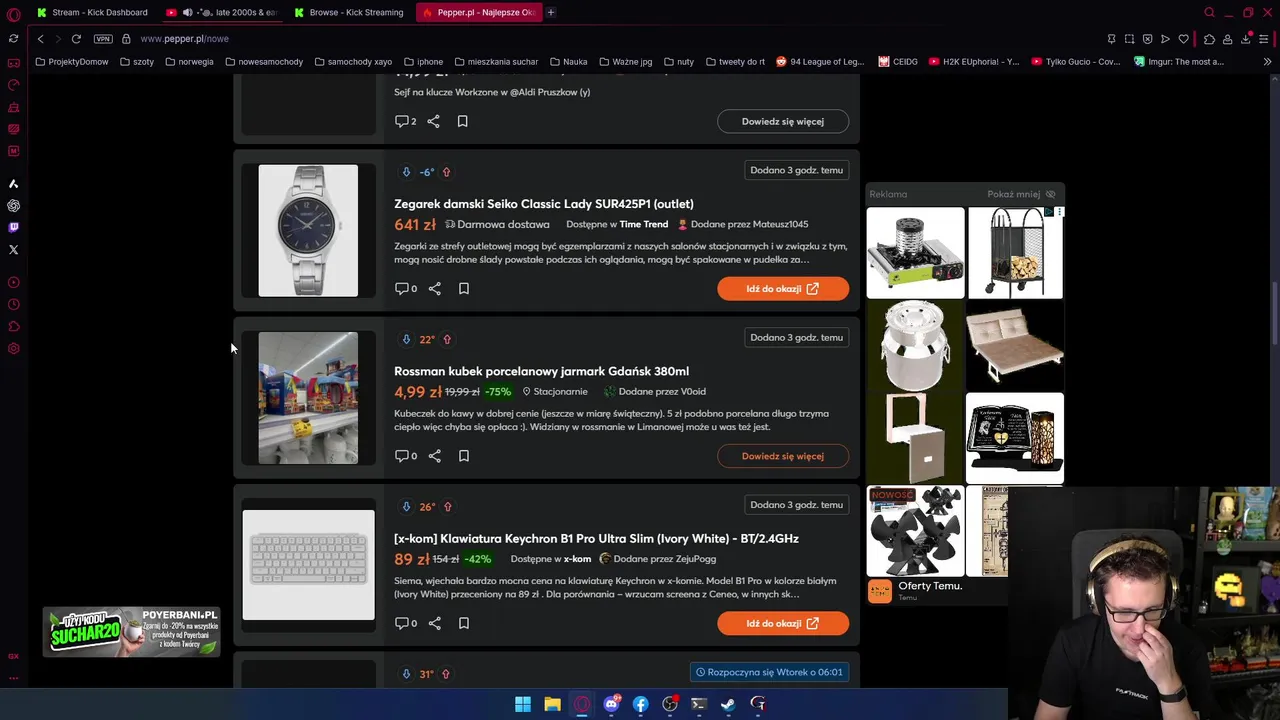Viewport: 1280px width, 720px height.
Task: Vote up the Rossman kubek deal
Action: coord(447,339)
